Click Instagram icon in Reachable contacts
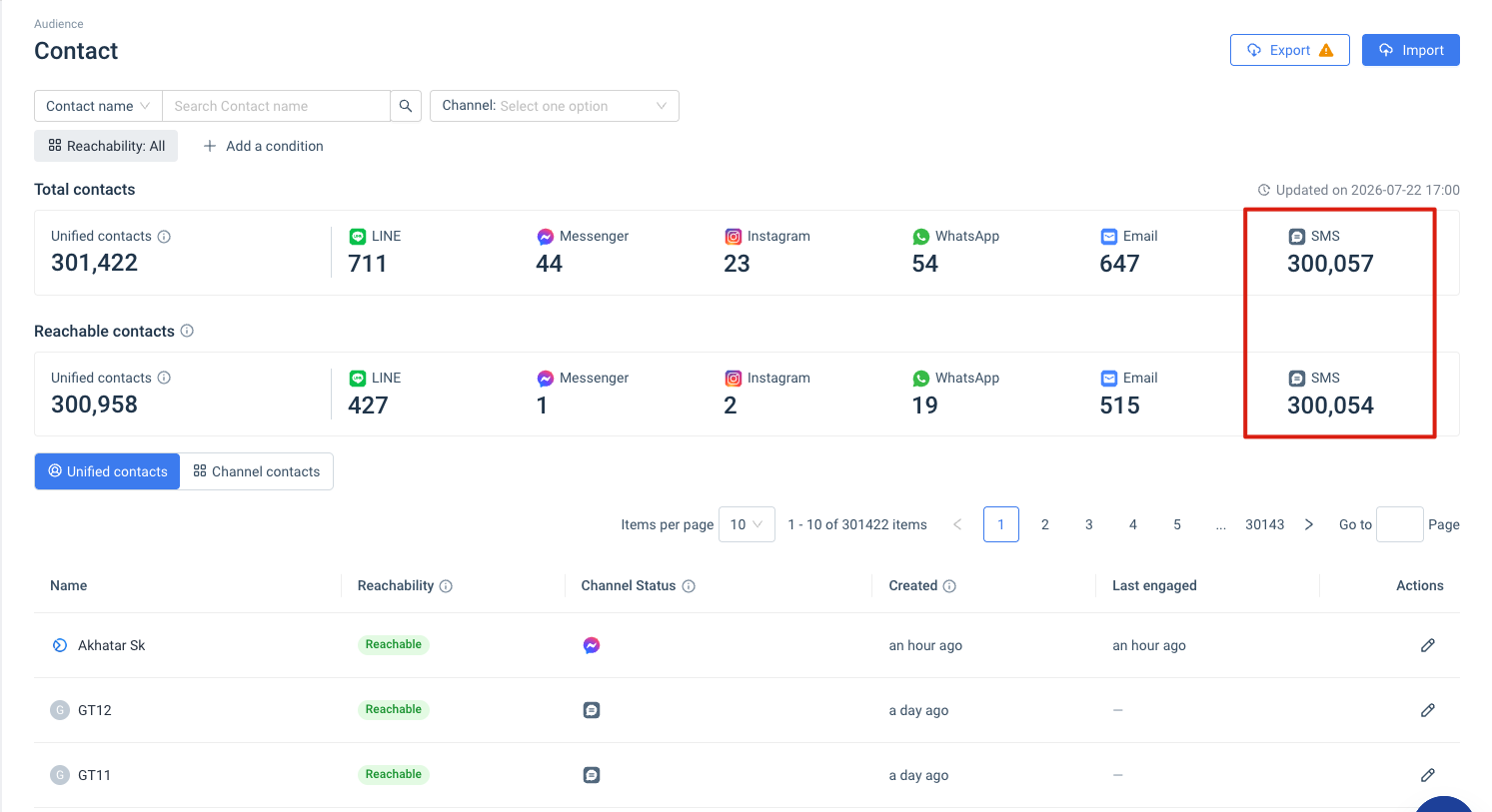This screenshot has height=812, width=1492. click(733, 379)
